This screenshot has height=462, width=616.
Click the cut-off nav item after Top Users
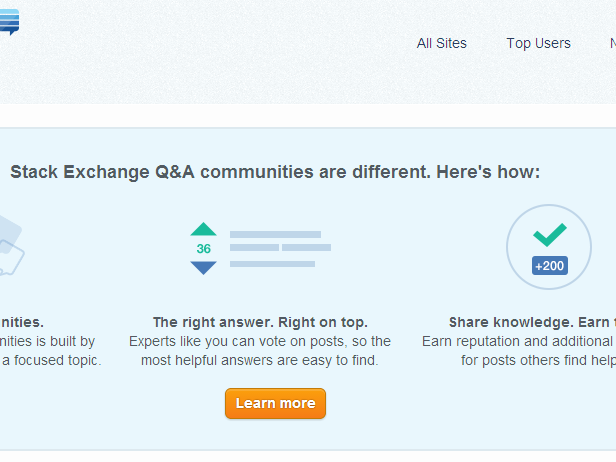click(612, 43)
